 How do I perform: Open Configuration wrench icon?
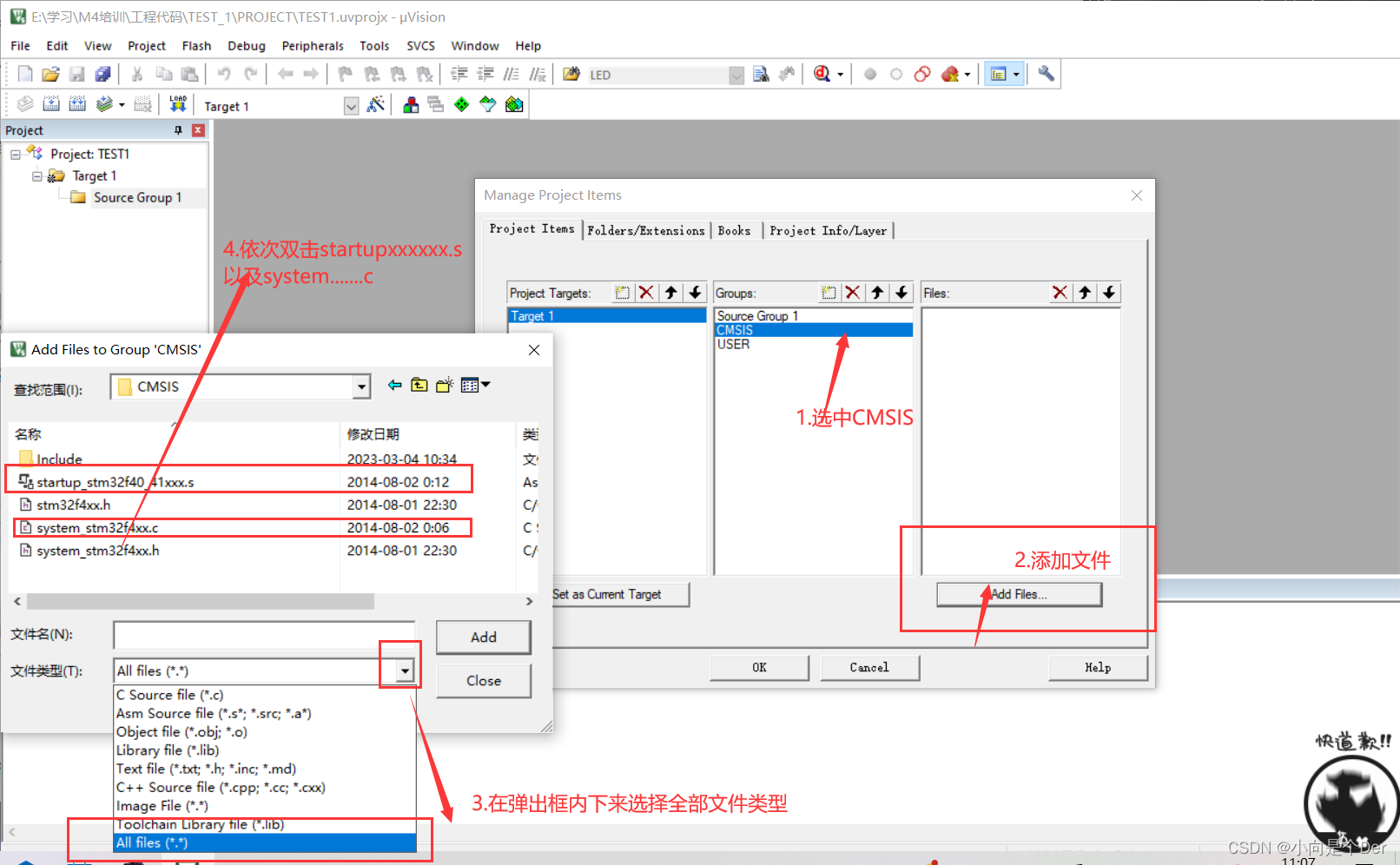tap(1047, 74)
